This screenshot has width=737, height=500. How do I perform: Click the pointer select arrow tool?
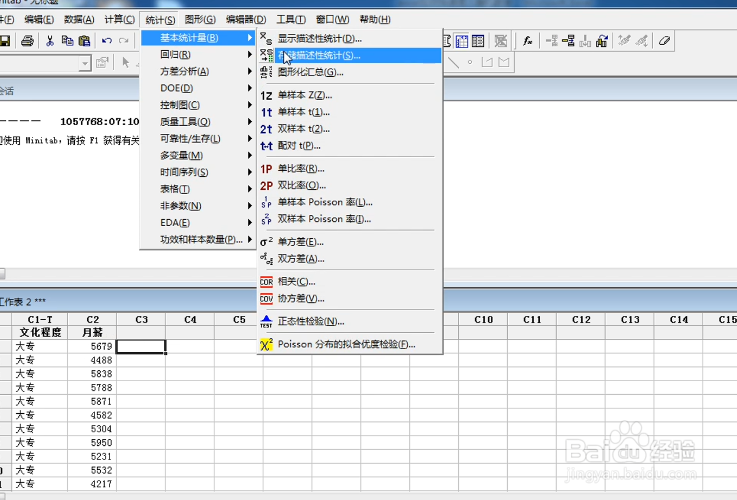125,62
